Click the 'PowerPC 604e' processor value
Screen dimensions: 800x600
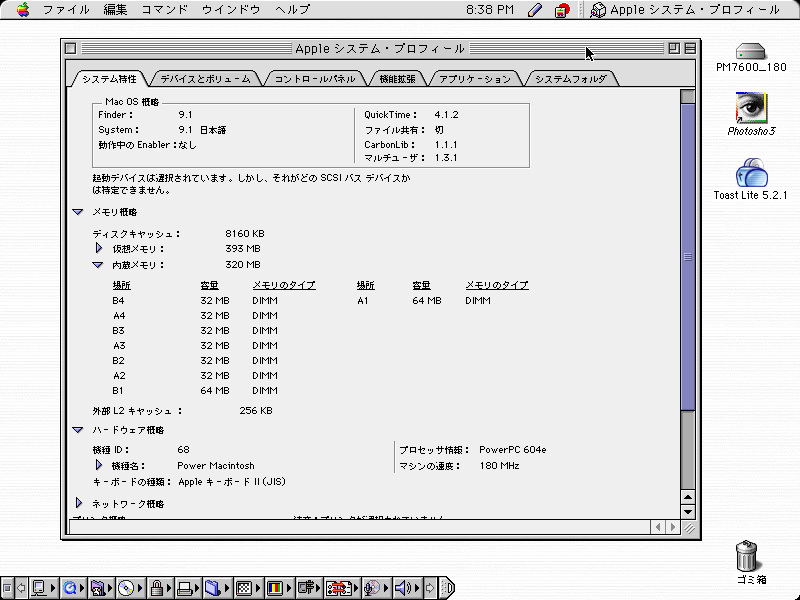(512, 449)
